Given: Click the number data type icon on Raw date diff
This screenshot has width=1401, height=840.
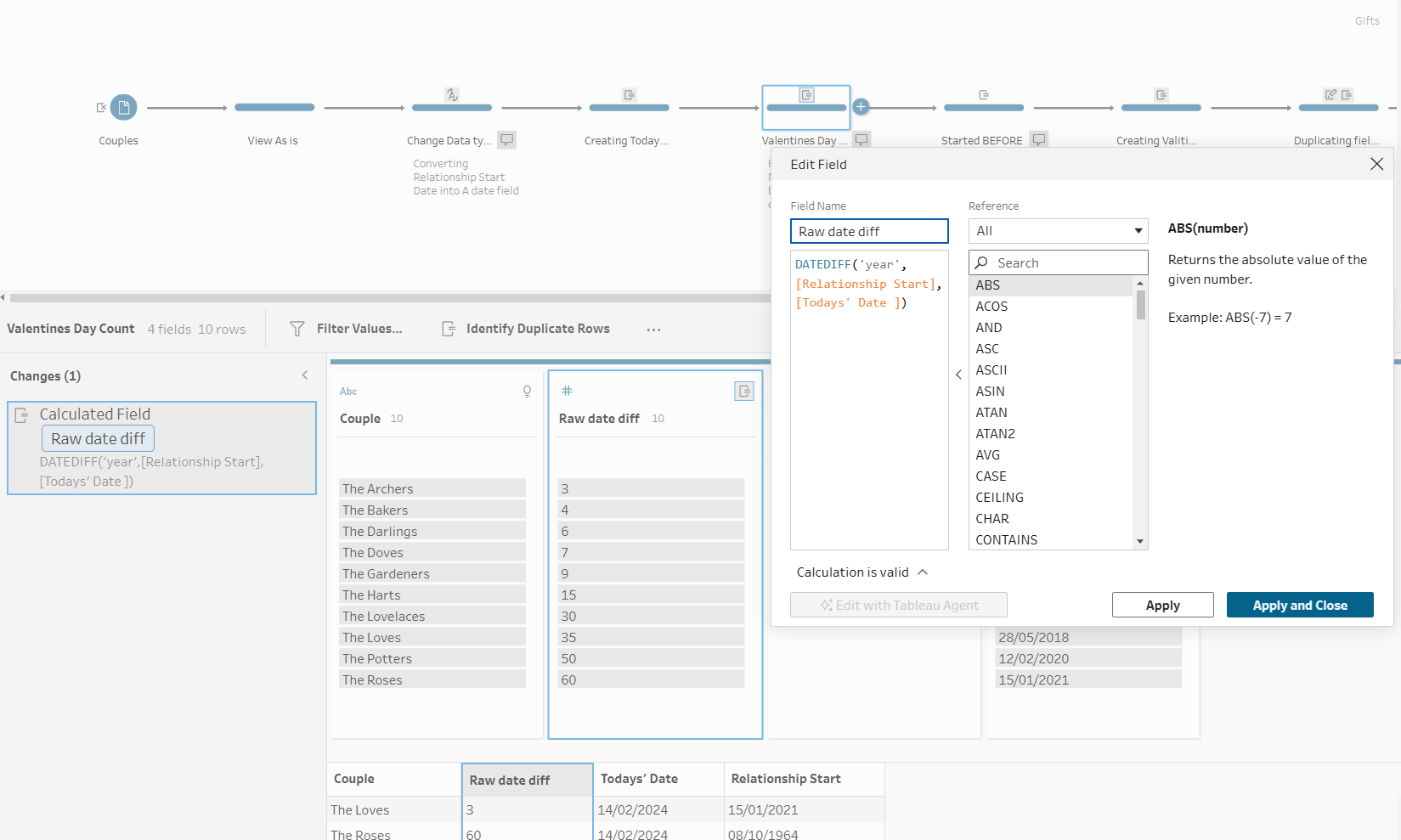Looking at the screenshot, I should (567, 391).
